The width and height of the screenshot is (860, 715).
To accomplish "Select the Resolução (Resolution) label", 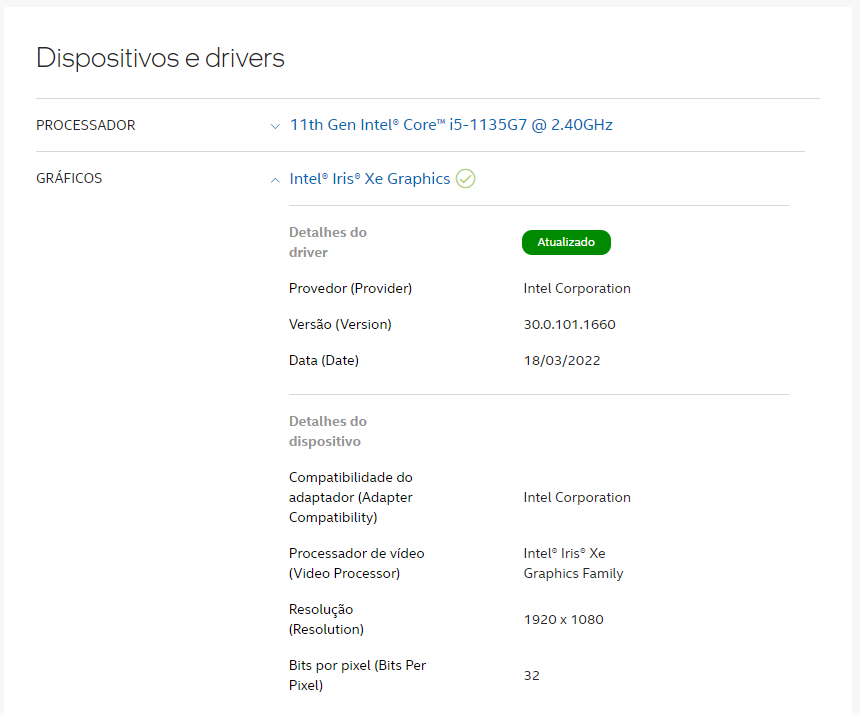I will pyautogui.click(x=326, y=620).
